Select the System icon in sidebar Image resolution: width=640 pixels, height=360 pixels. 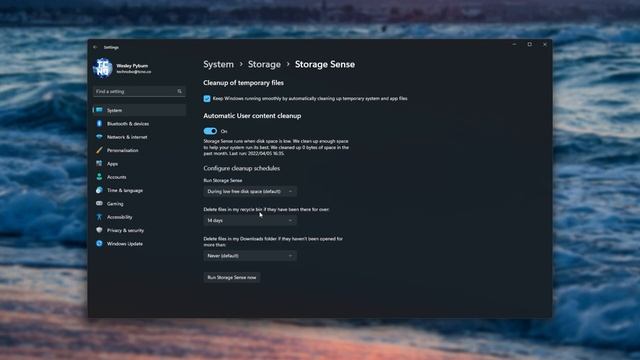pyautogui.click(x=99, y=110)
